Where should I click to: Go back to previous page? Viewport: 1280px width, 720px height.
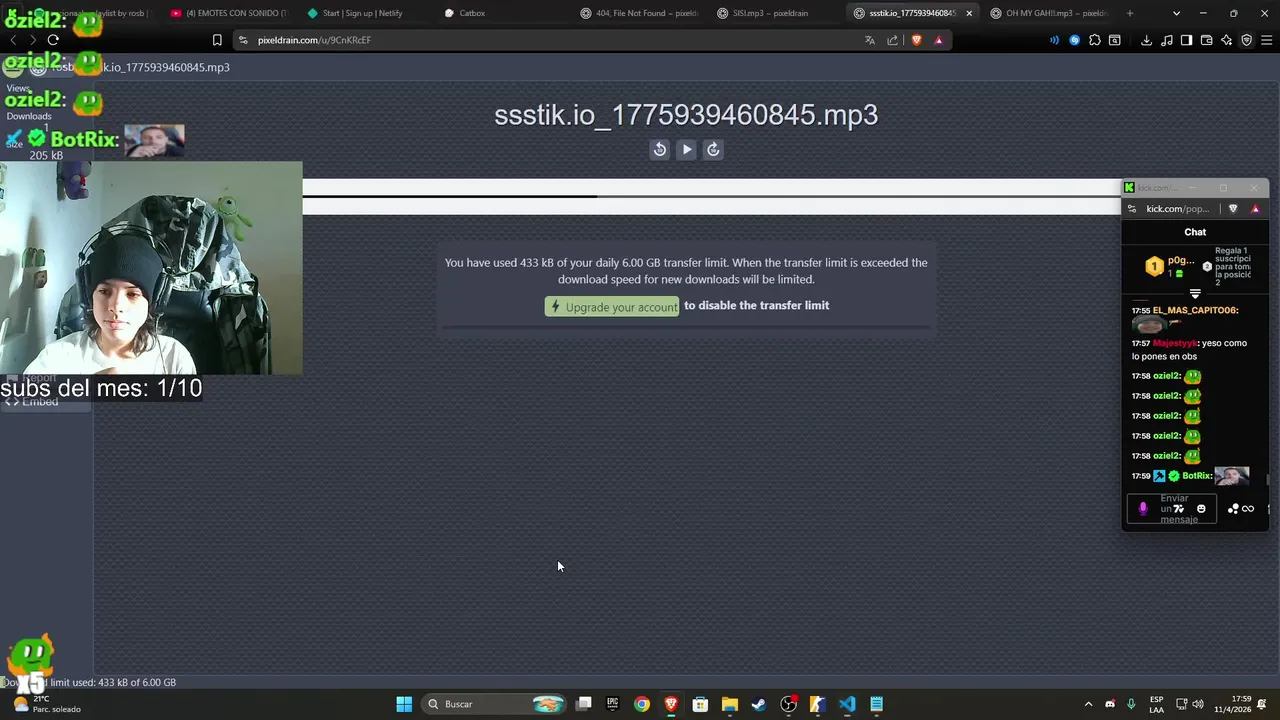(13, 40)
